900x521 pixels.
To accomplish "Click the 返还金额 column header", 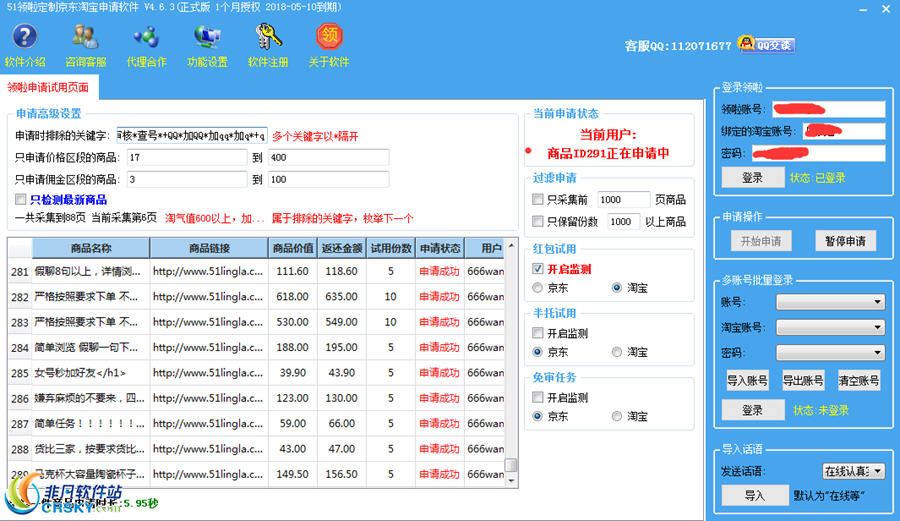I will pyautogui.click(x=342, y=248).
